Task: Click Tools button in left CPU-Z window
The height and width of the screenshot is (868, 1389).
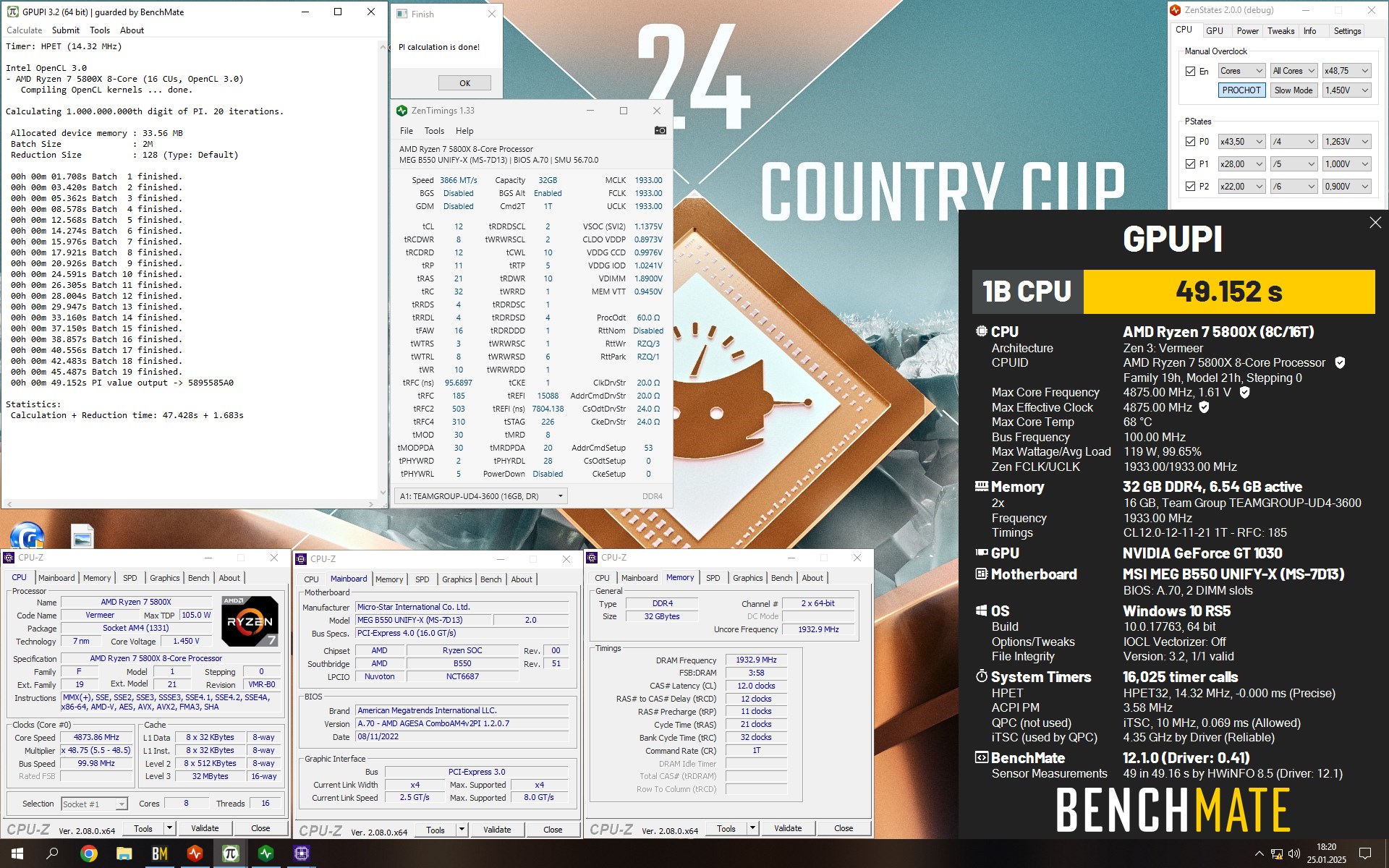Action: pyautogui.click(x=143, y=828)
